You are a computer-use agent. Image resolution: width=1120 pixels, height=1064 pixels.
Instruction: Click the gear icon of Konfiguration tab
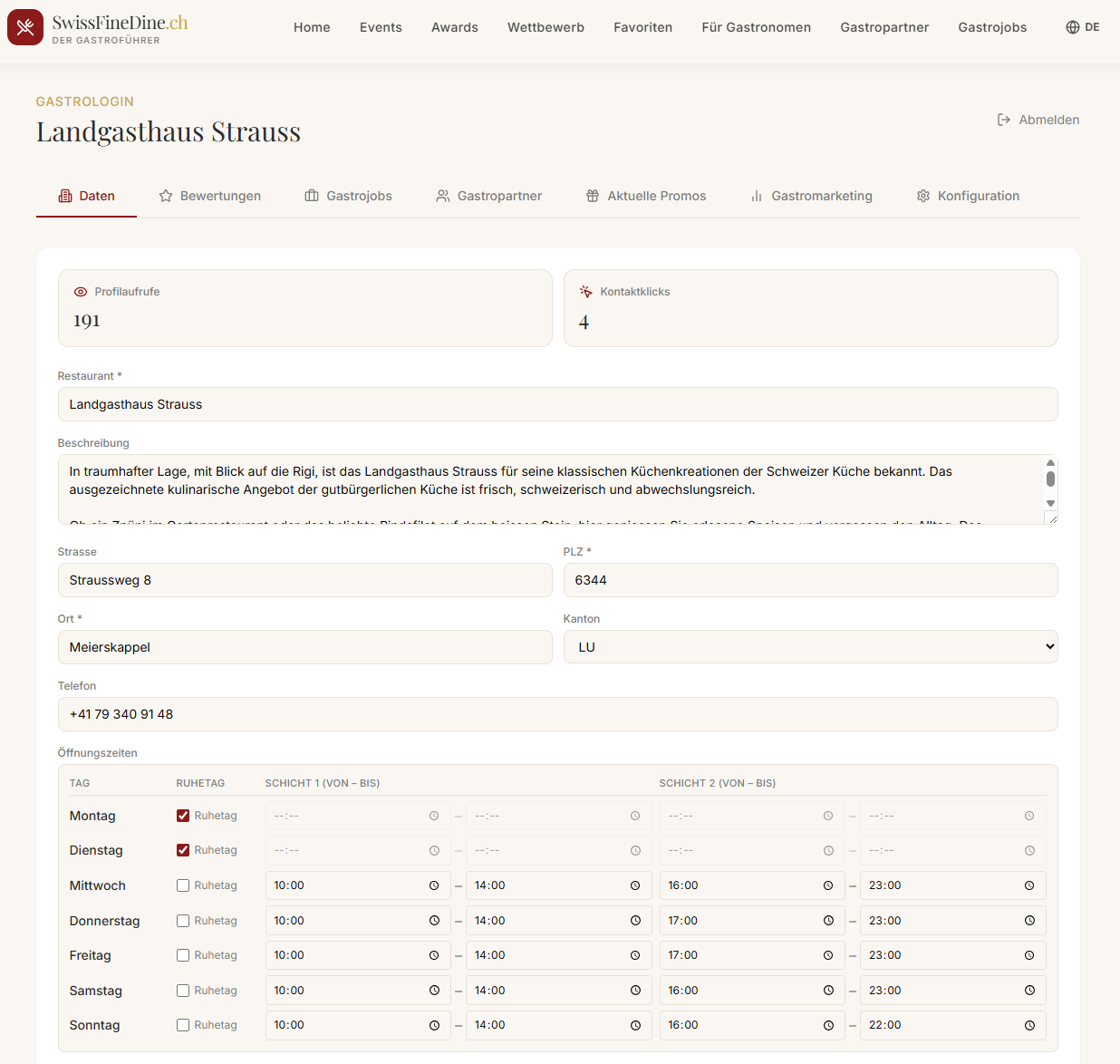click(x=923, y=196)
